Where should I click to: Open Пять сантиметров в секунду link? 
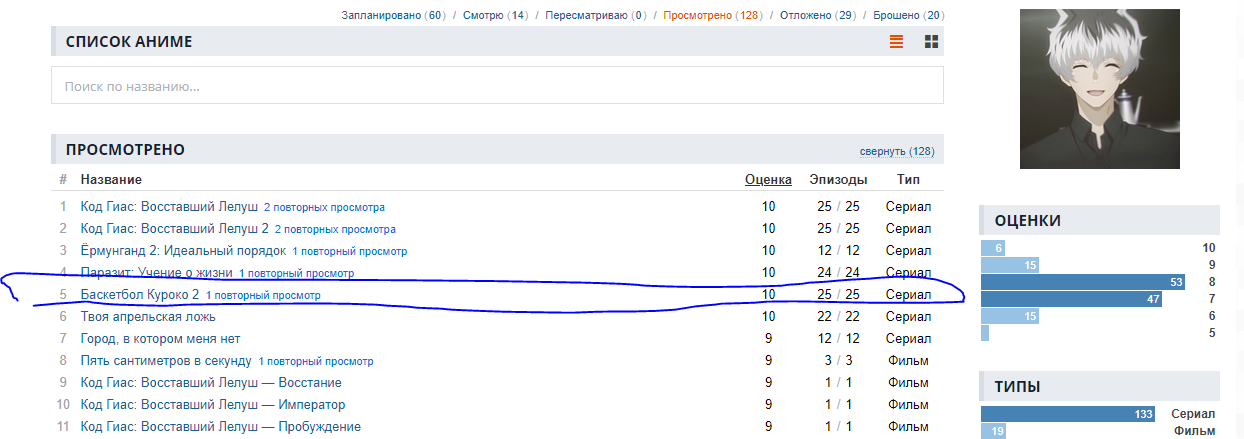pyautogui.click(x=166, y=361)
